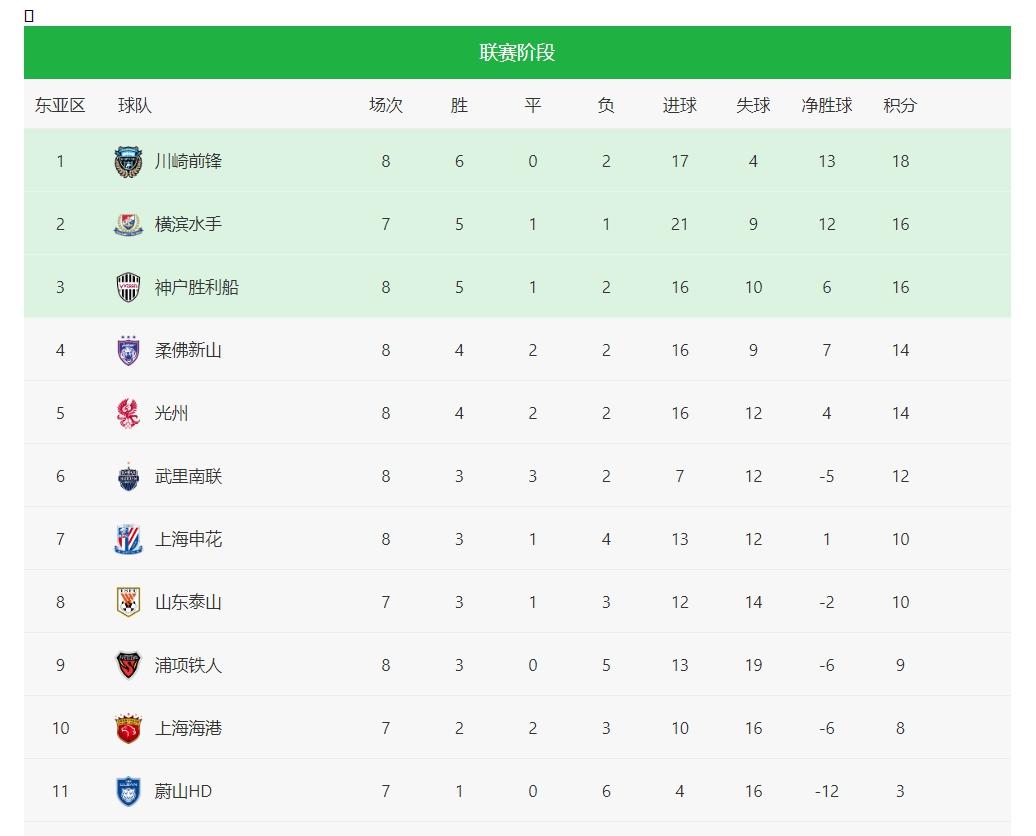This screenshot has height=836, width=1036.
Task: Click the Vissel Kobe team crest
Action: (128, 287)
